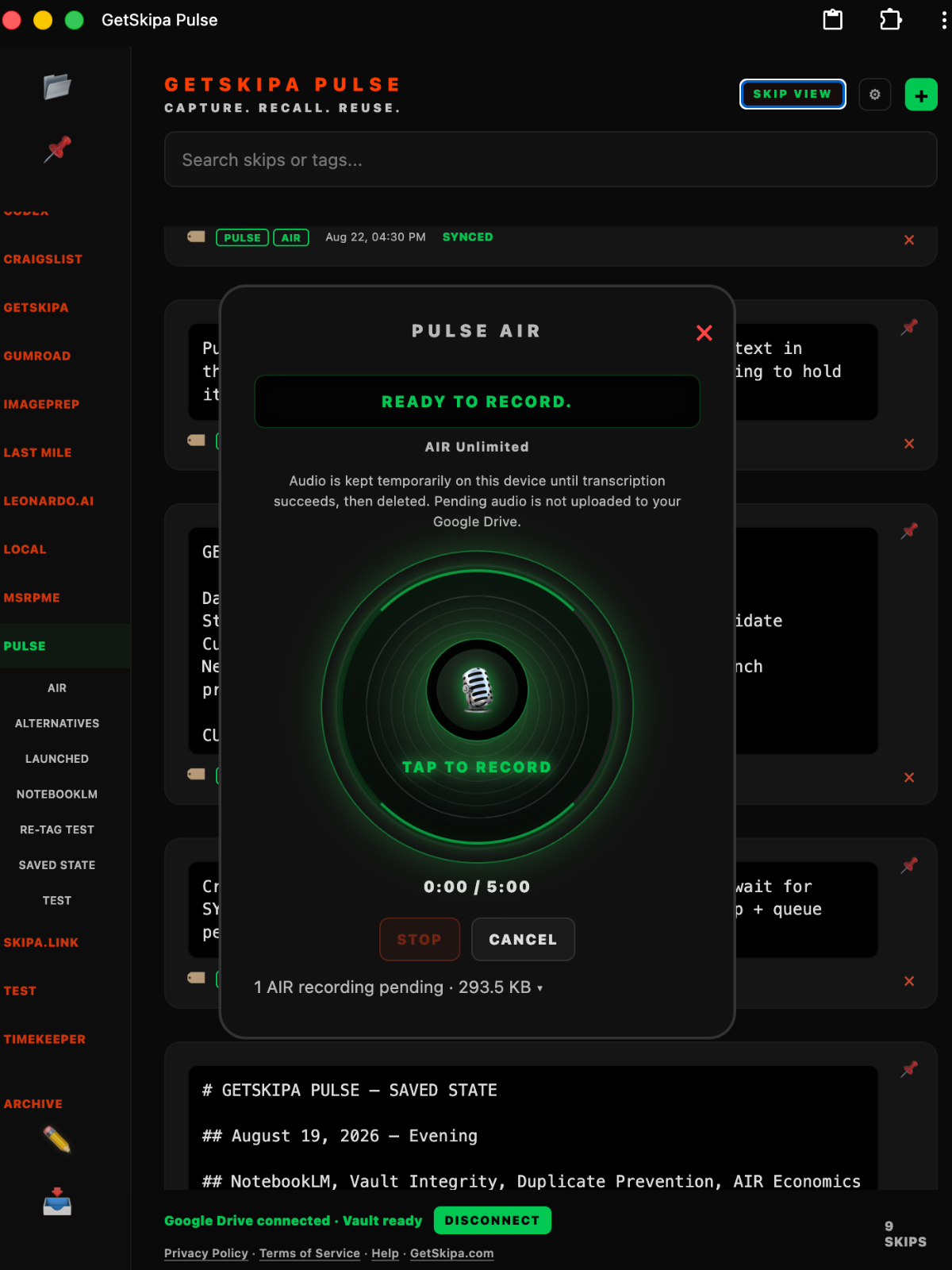Select GetSkipa tag in sidebar
Viewport: 952px width, 1270px height.
point(36,307)
